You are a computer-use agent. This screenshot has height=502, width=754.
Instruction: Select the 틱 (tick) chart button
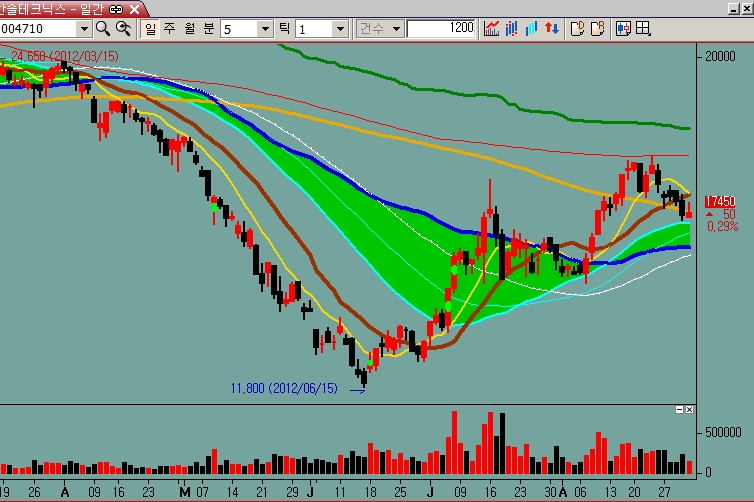coord(283,28)
